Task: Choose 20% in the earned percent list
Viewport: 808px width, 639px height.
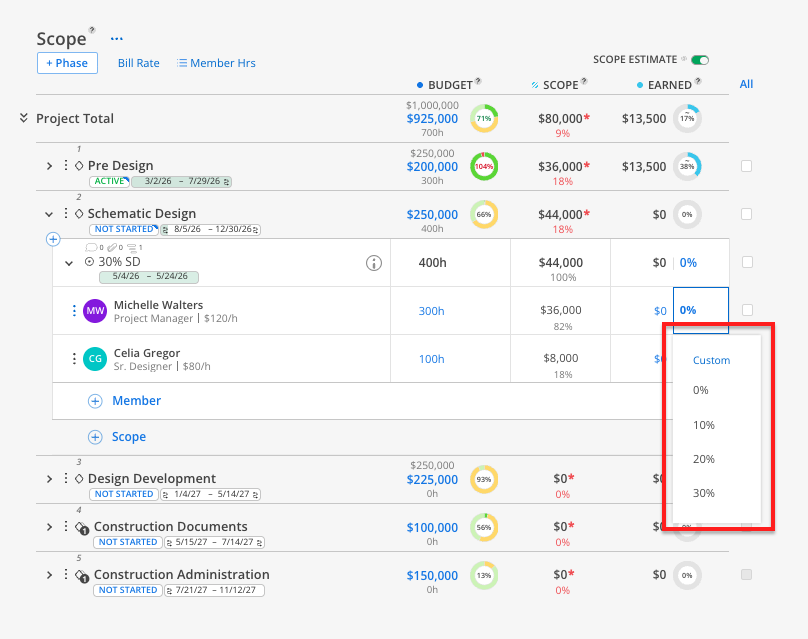Action: [703, 459]
